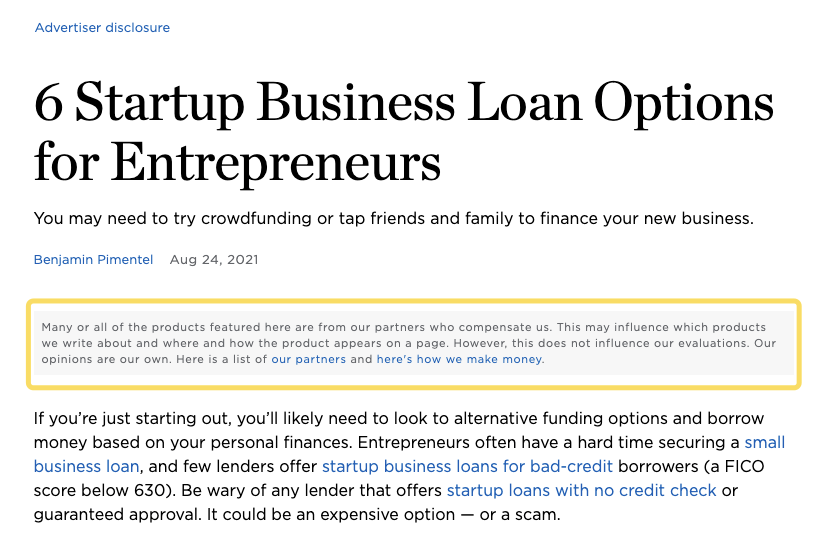
Task: Open the "our partners" link
Action: pyautogui.click(x=308, y=359)
